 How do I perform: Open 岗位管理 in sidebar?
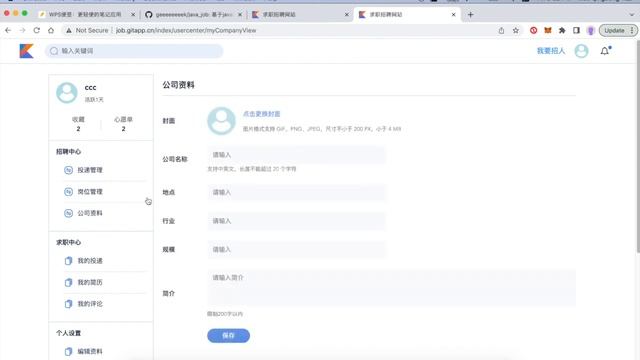(x=90, y=192)
